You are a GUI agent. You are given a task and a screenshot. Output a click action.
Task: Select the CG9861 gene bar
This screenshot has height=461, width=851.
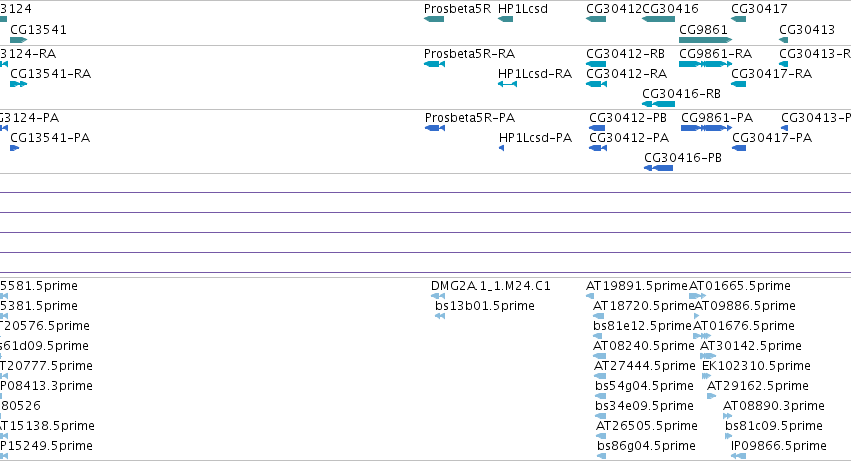point(706,40)
